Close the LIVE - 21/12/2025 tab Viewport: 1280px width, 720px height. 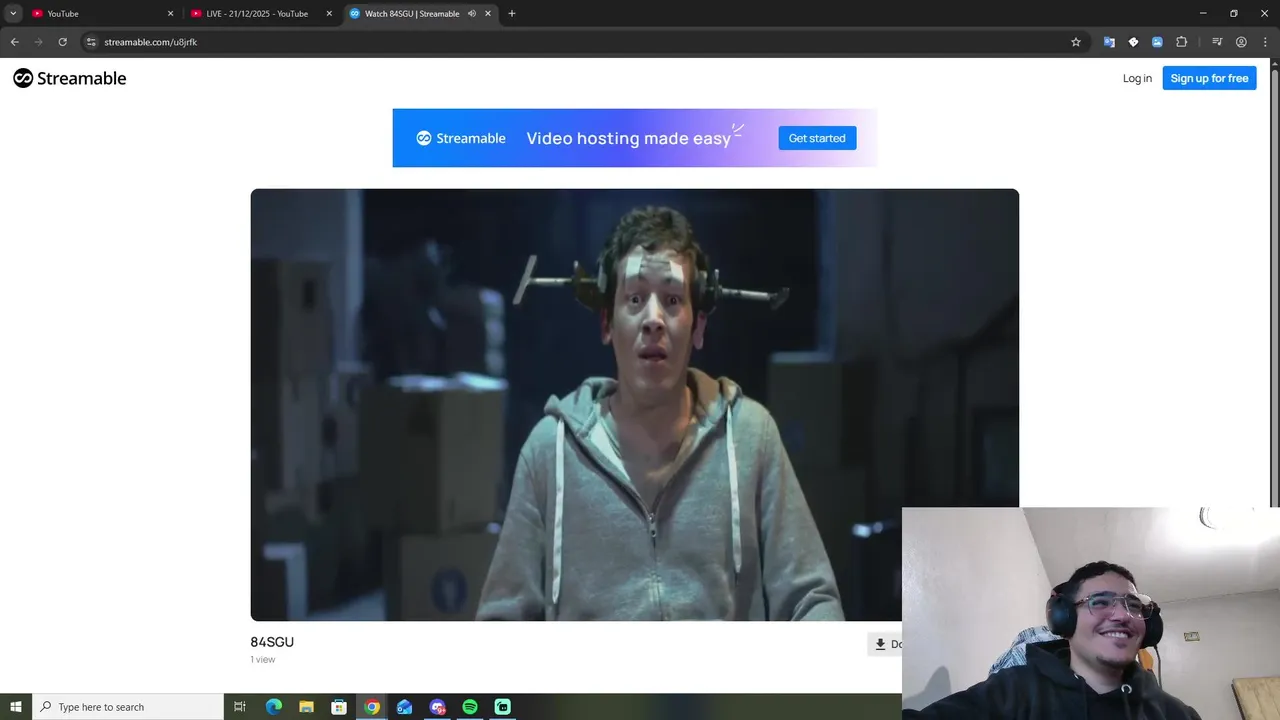[329, 14]
